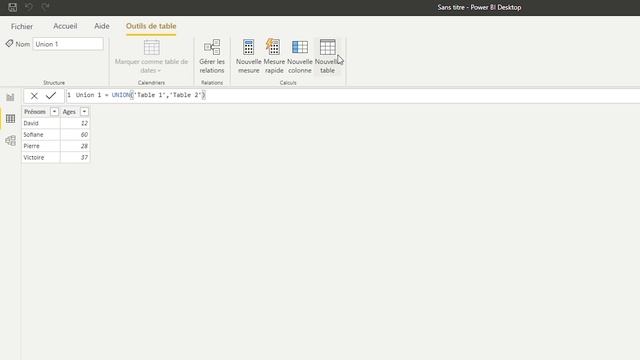Save the file with the save icon
The height and width of the screenshot is (360, 640).
[x=12, y=7]
